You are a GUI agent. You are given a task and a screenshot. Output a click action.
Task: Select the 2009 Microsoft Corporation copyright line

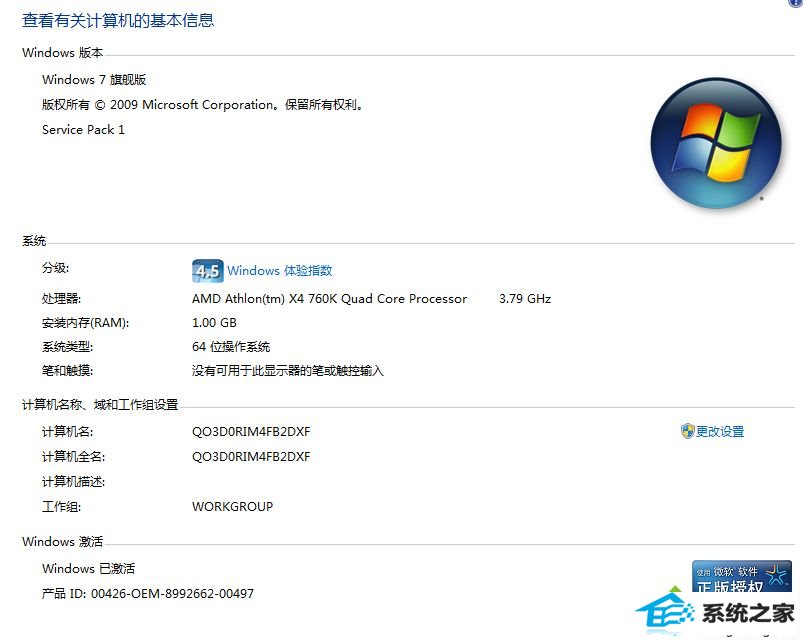coord(202,105)
